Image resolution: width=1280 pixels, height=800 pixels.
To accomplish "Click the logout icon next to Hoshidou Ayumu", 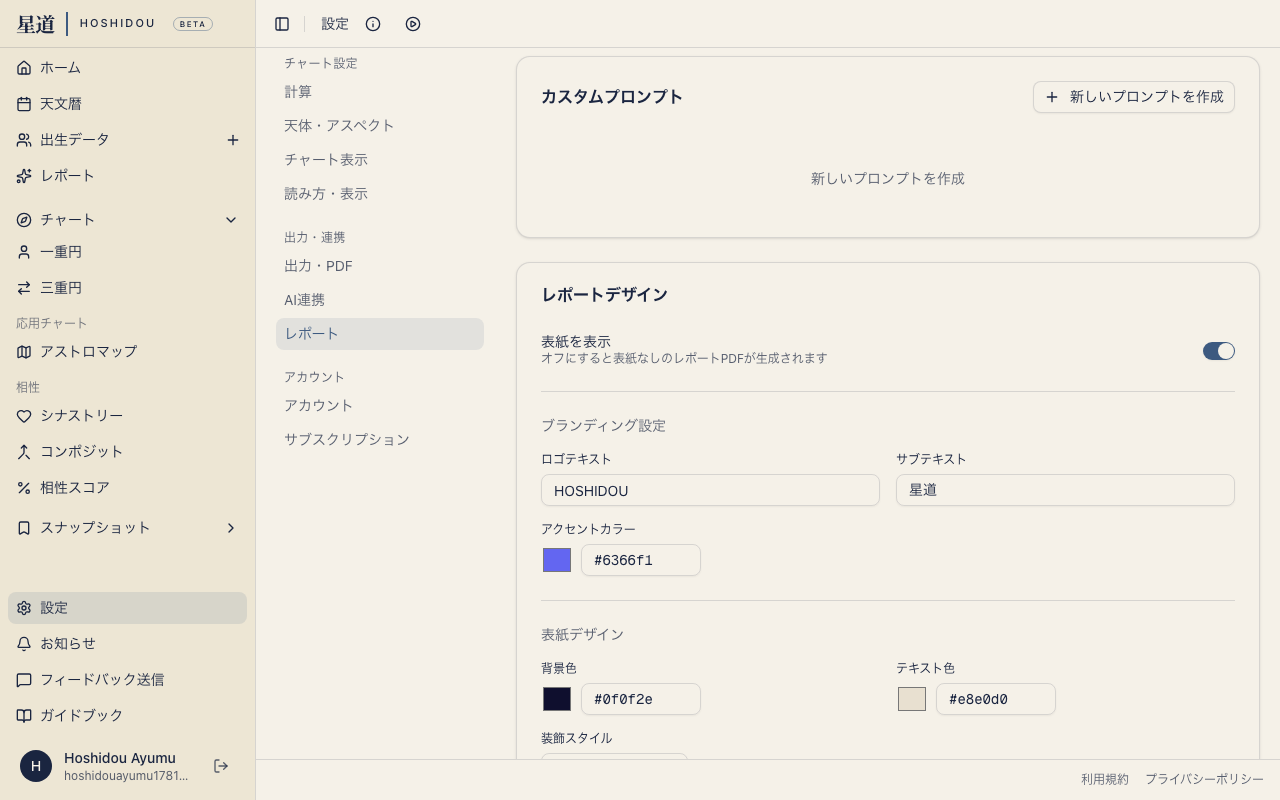I will [x=221, y=766].
